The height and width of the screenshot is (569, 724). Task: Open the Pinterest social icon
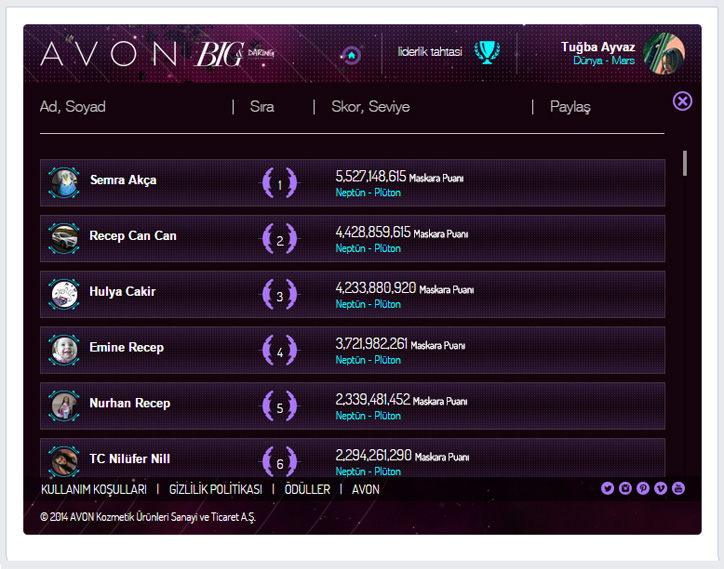tap(643, 488)
